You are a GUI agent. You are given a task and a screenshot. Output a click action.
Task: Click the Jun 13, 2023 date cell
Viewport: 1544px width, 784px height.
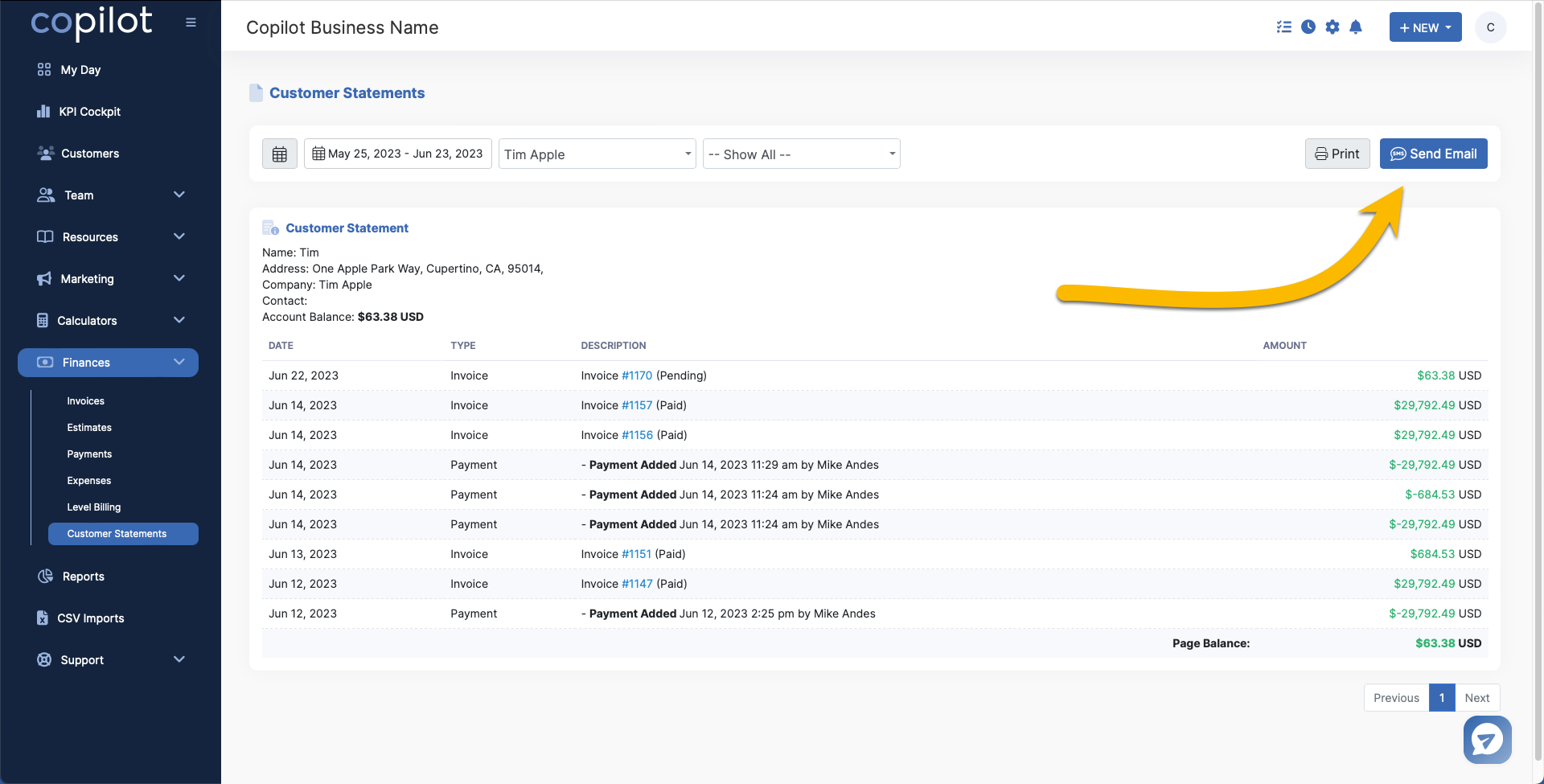coord(302,554)
